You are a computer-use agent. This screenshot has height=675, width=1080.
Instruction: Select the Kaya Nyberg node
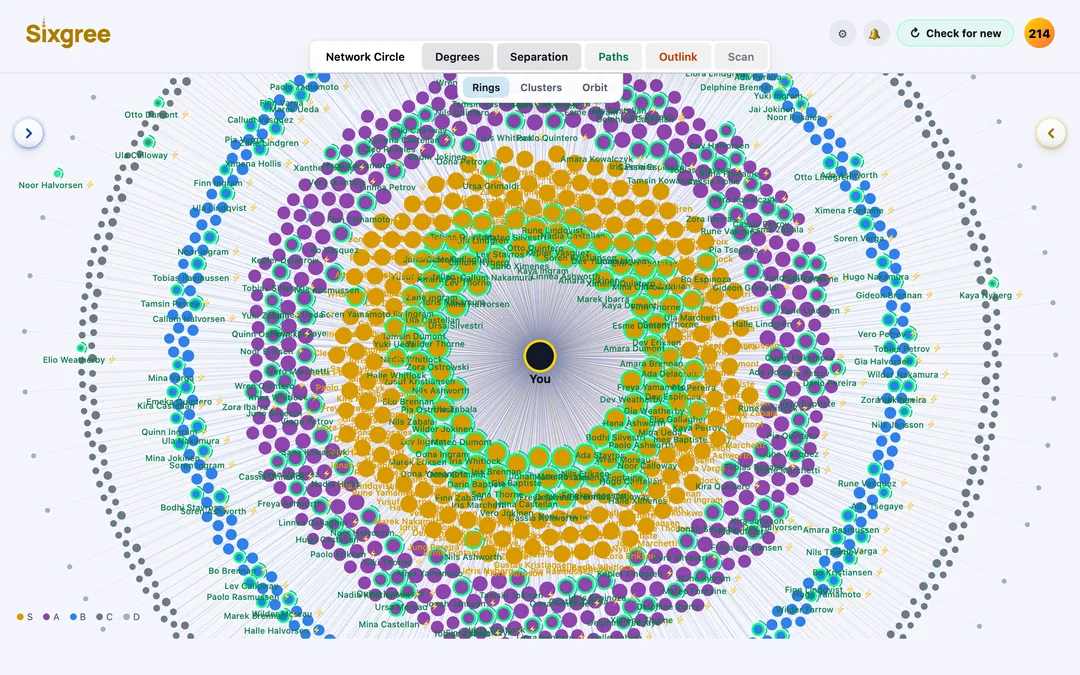[993, 283]
